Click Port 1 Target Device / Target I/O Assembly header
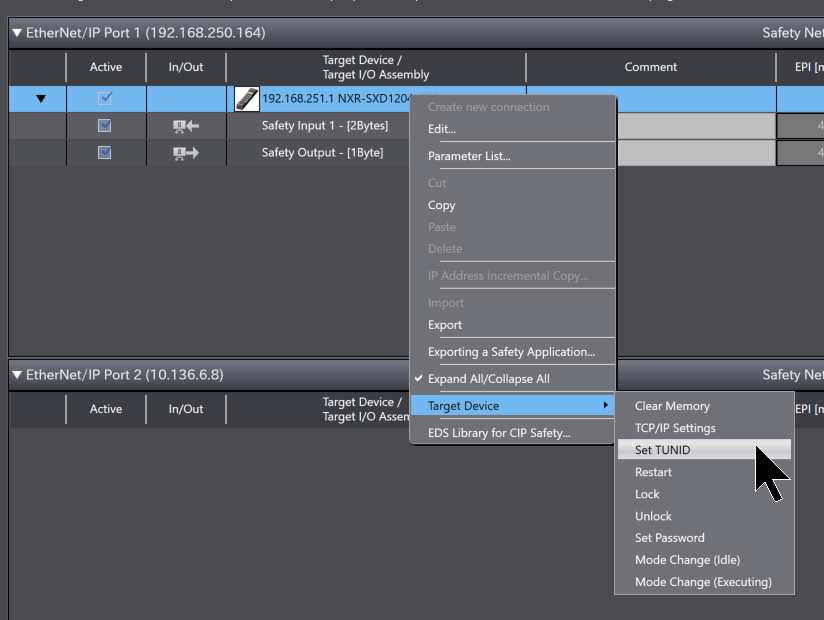 [x=376, y=67]
